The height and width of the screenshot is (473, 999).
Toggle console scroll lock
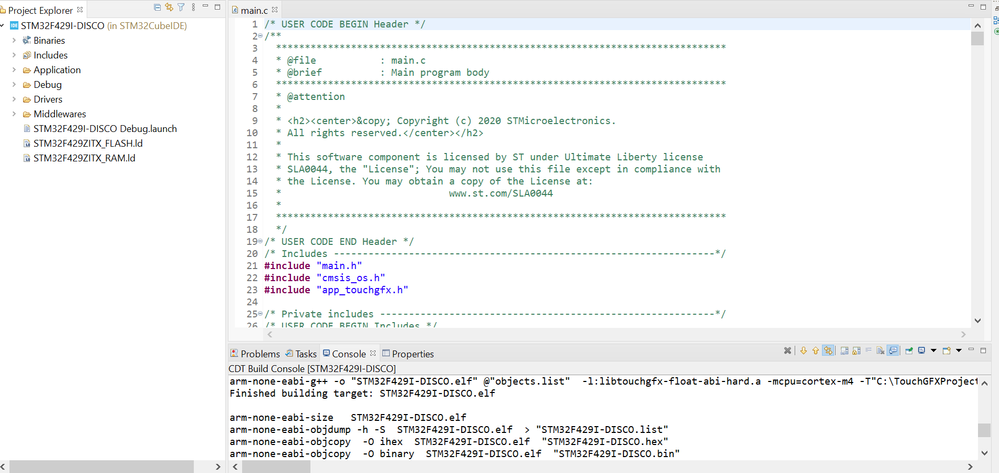point(856,351)
